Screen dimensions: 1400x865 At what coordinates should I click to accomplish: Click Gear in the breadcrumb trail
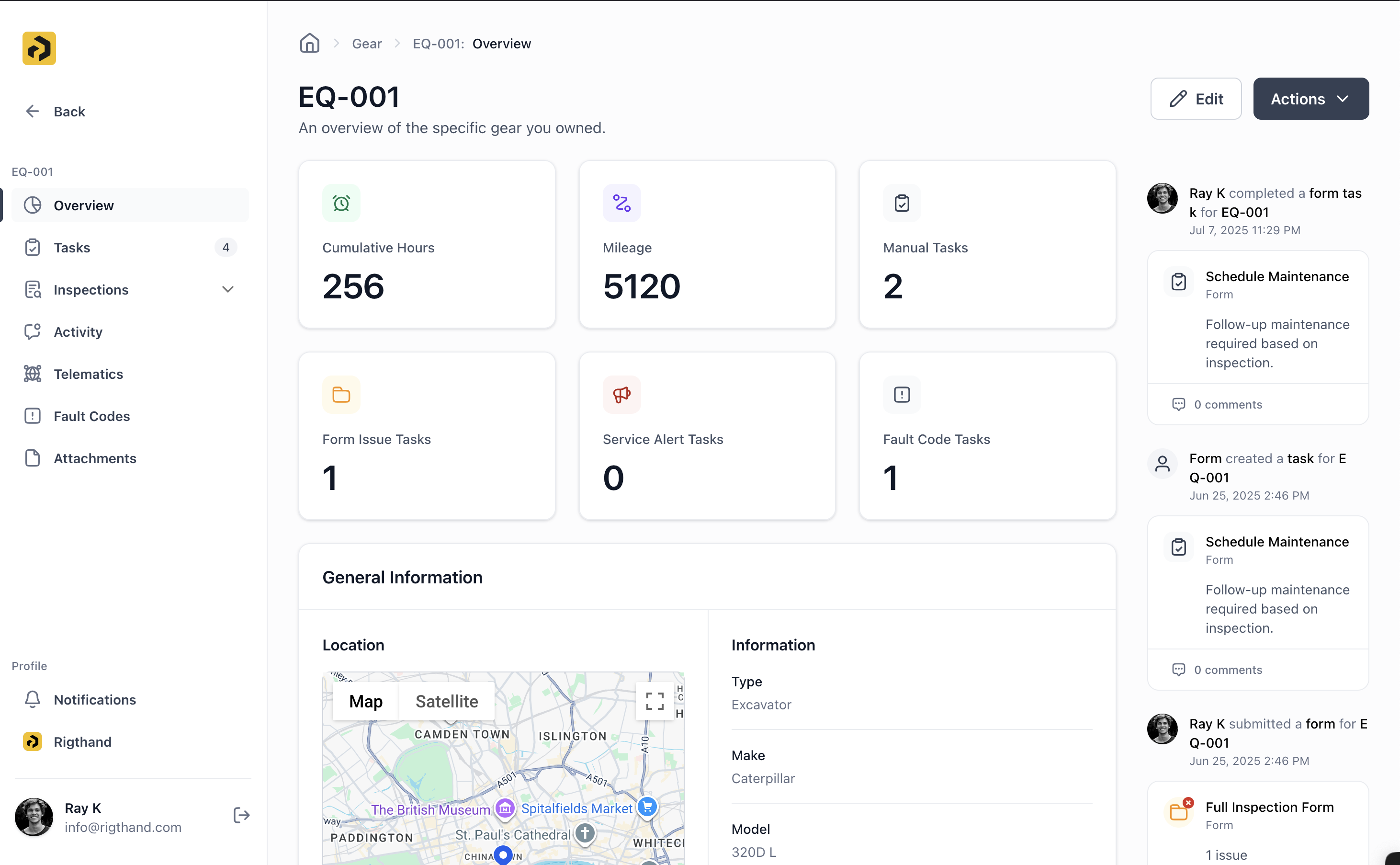(367, 43)
